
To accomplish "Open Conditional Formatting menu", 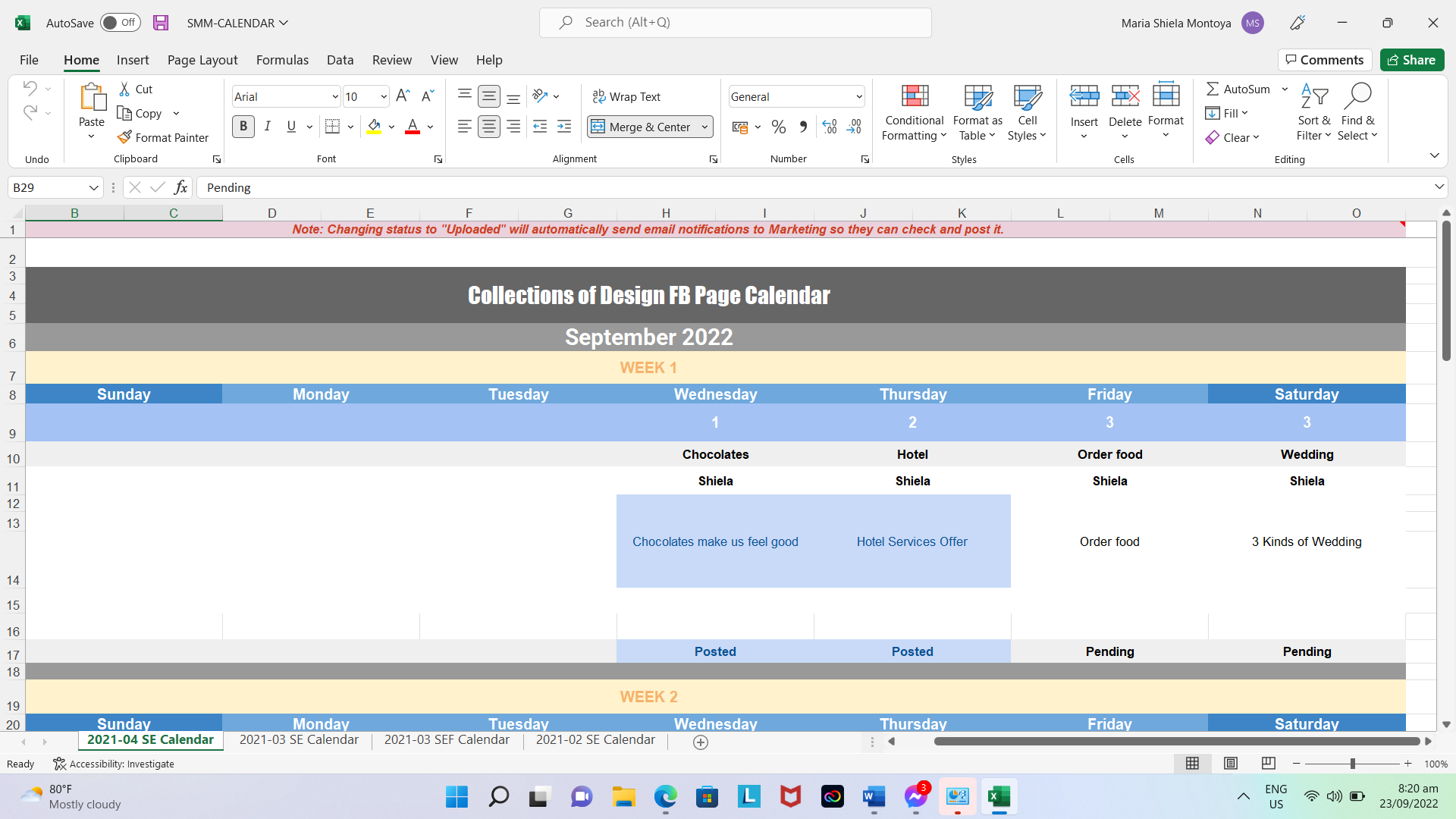I will click(915, 112).
